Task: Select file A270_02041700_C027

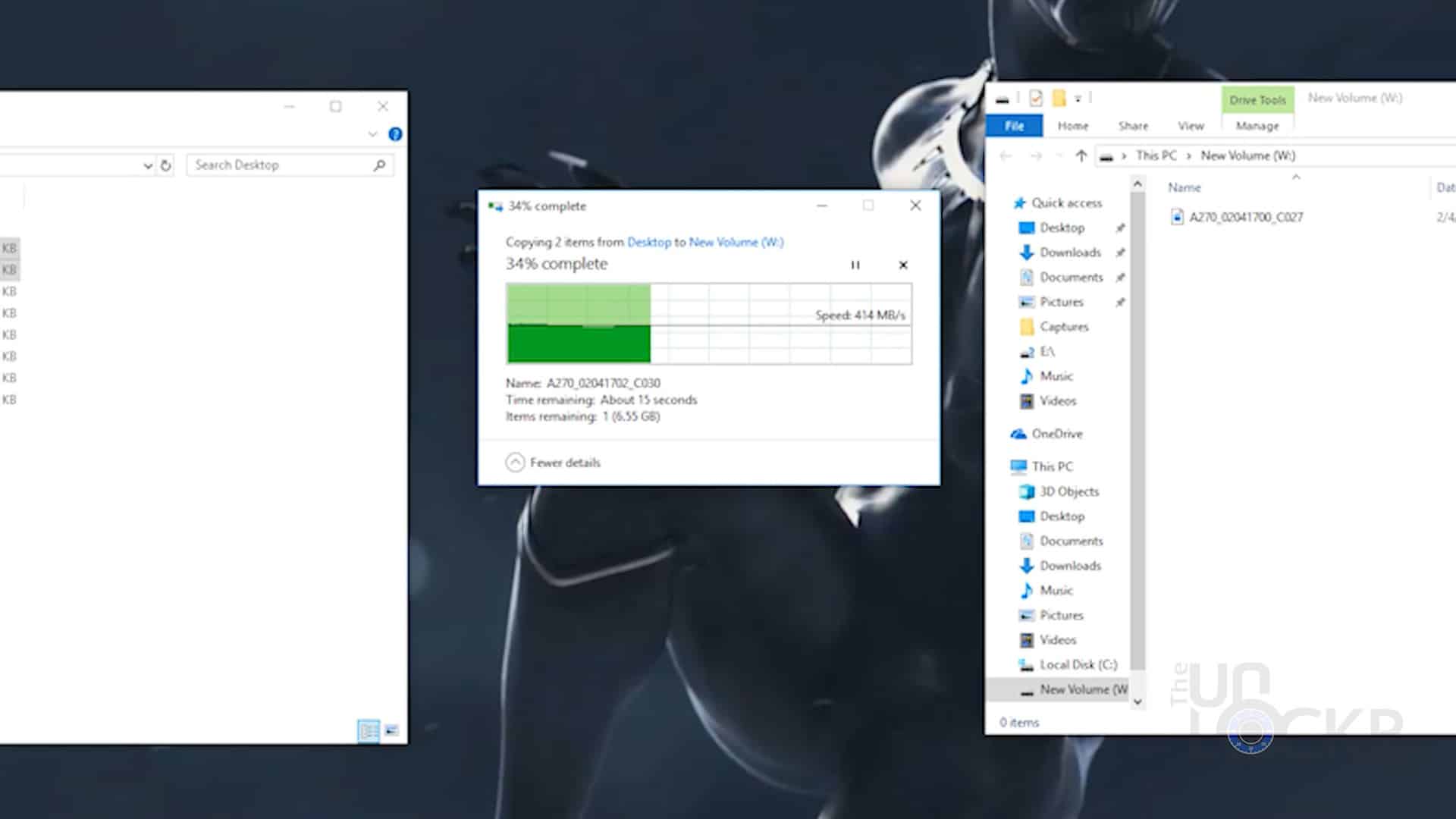Action: tap(1245, 218)
